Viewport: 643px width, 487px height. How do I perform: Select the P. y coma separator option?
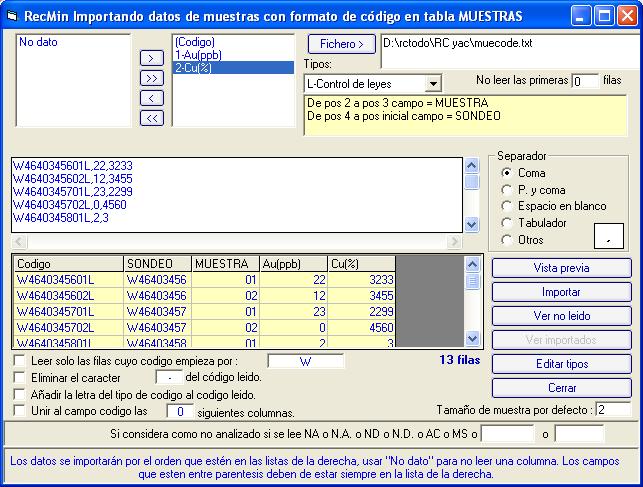click(507, 190)
